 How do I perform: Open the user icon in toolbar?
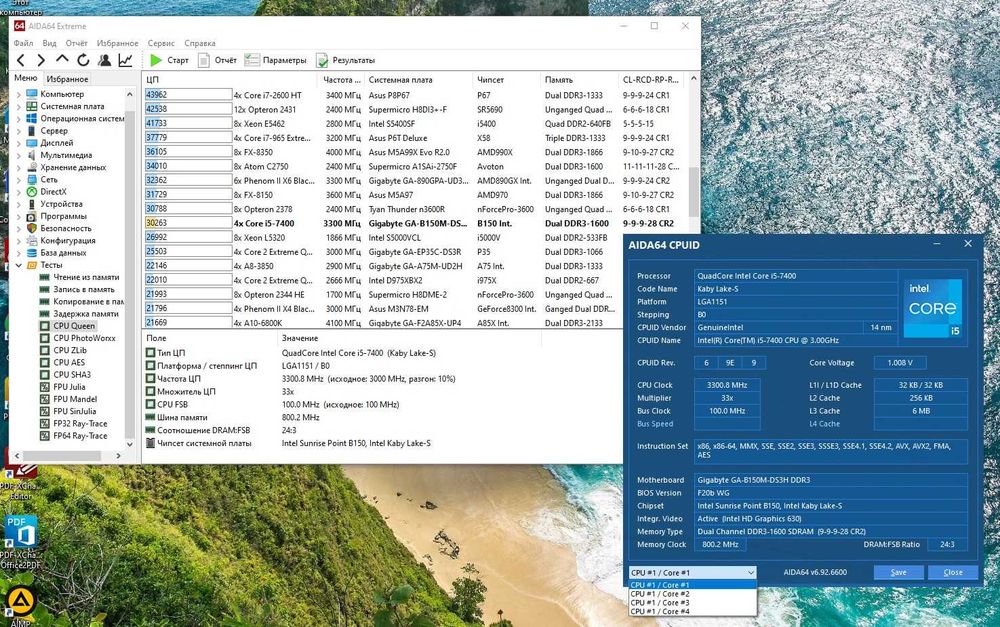point(105,60)
